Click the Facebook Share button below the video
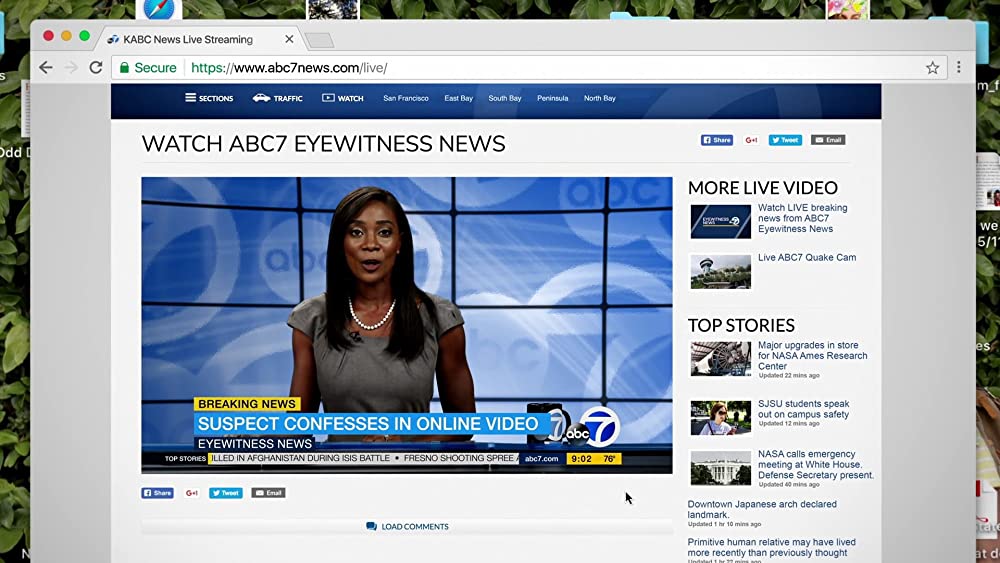This screenshot has height=563, width=1000. click(x=157, y=493)
